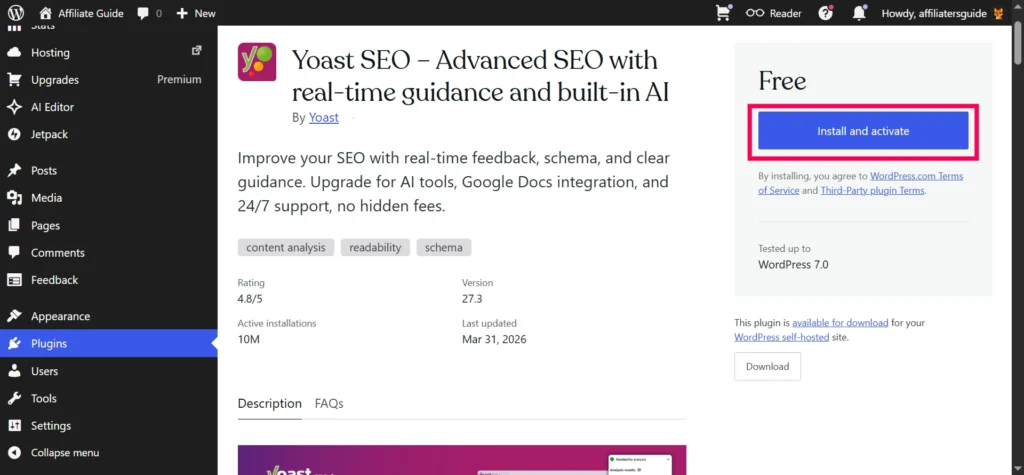Open the New content menu
The height and width of the screenshot is (475, 1024).
tap(195, 13)
